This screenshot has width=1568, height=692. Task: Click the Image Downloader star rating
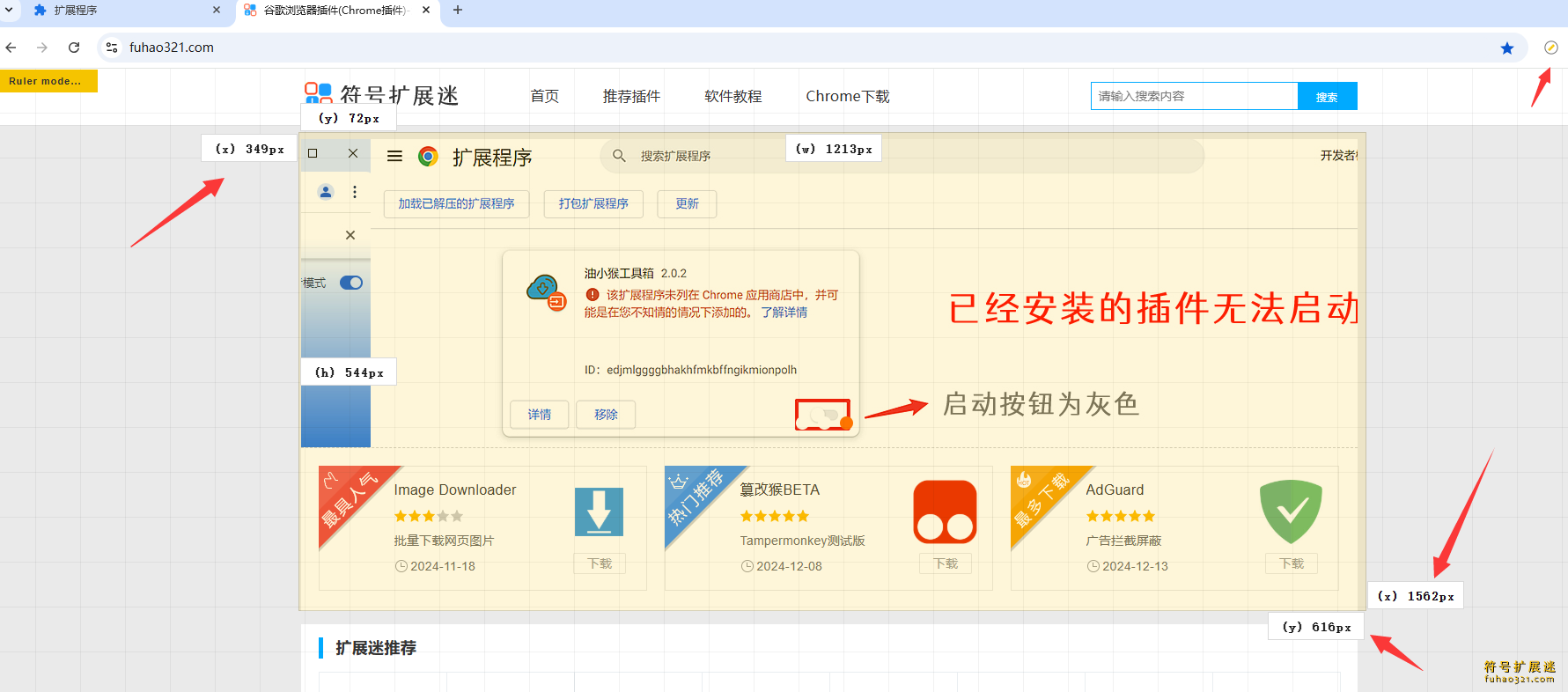tap(429, 516)
